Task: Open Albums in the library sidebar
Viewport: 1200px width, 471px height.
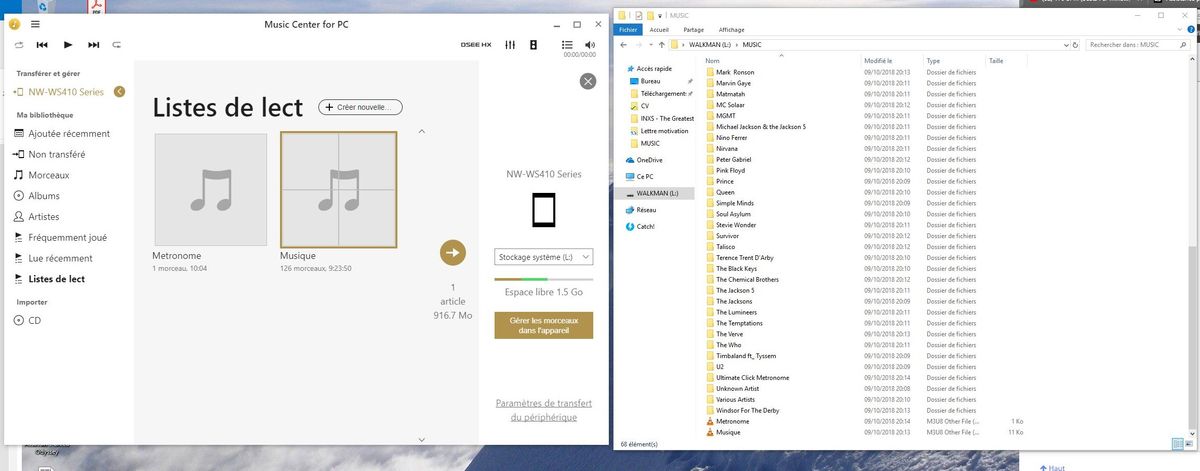Action: point(44,196)
